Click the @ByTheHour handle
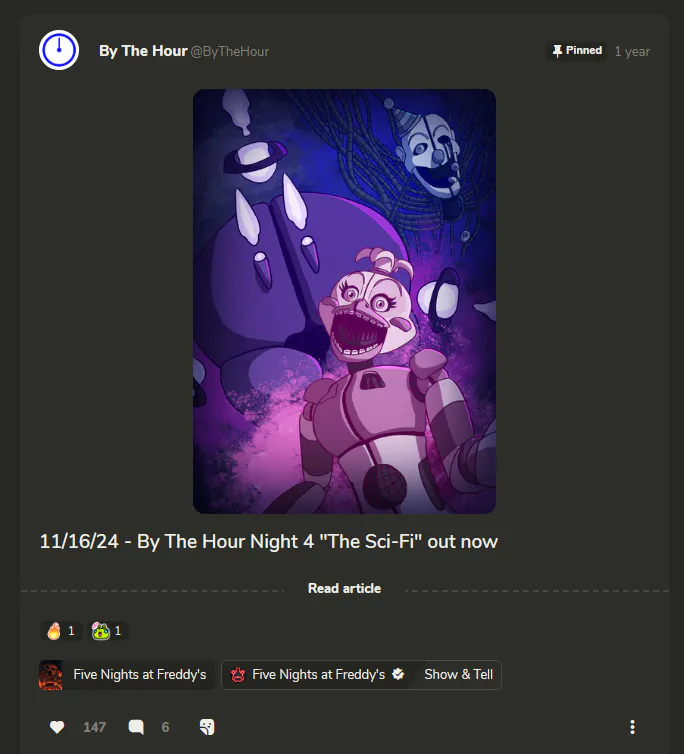The width and height of the screenshot is (684, 754). [x=230, y=51]
